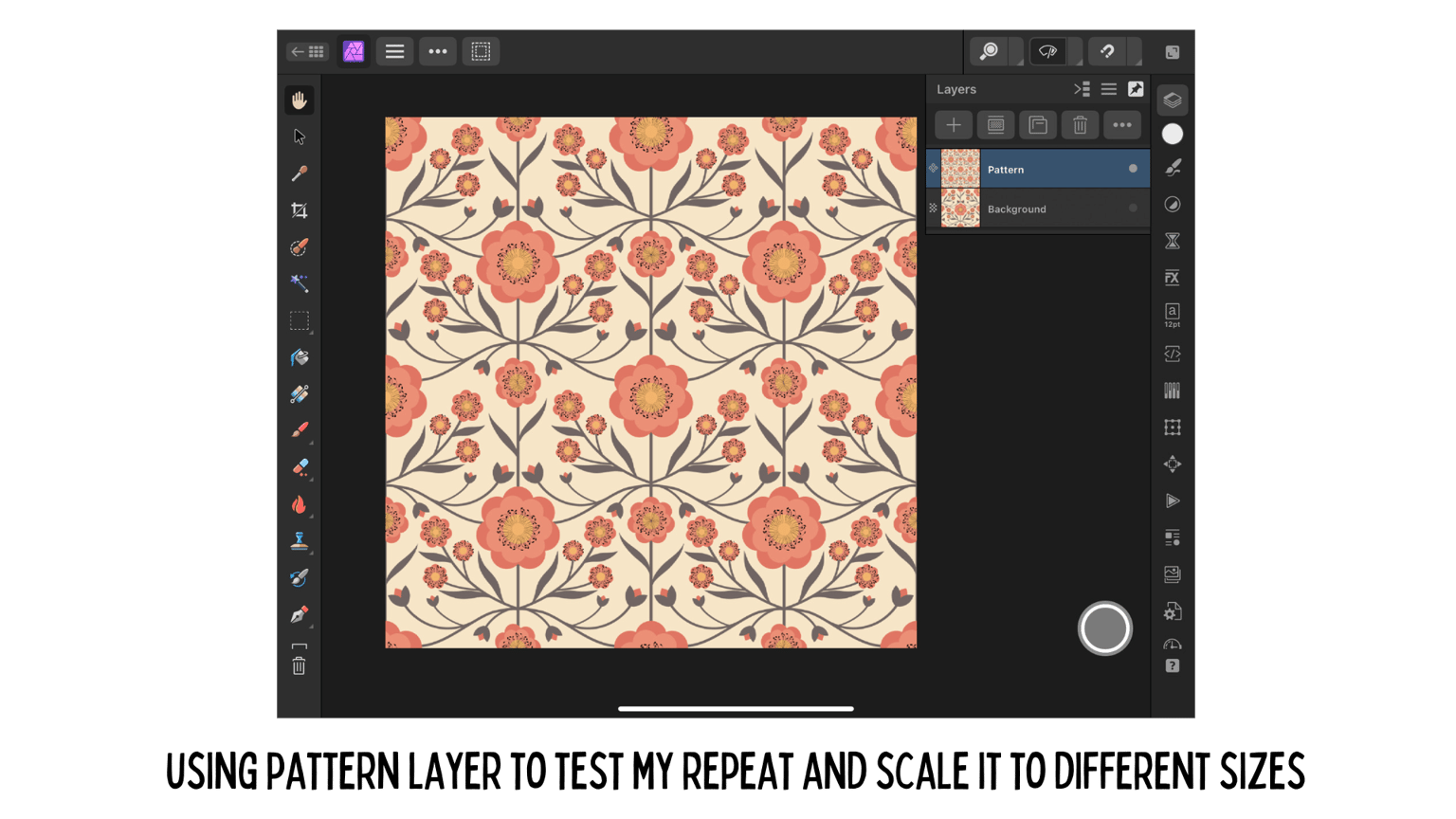Open the Photo Persona menu
The height and width of the screenshot is (819, 1456).
pos(354,51)
